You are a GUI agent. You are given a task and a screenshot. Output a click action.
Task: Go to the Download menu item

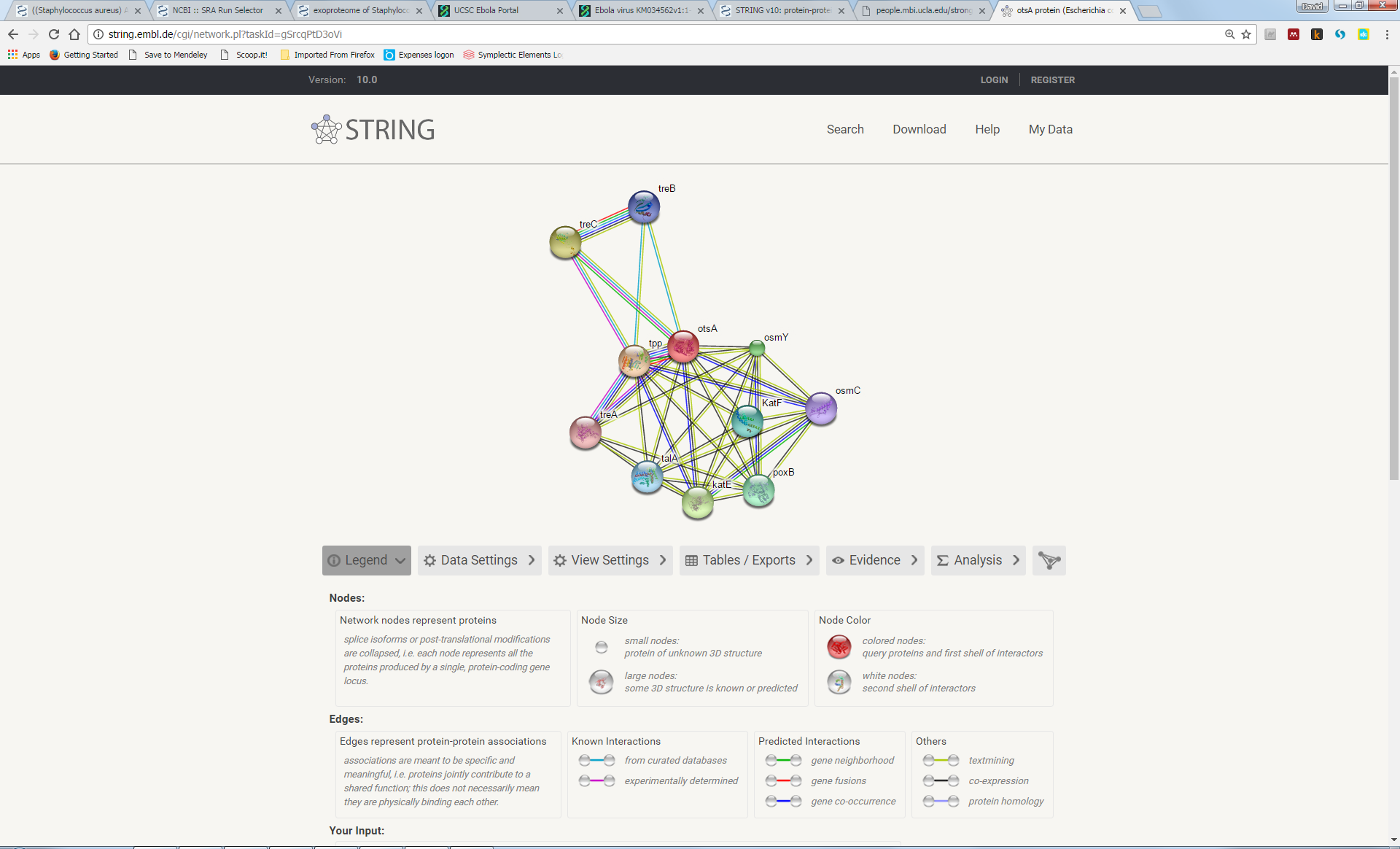pos(919,129)
